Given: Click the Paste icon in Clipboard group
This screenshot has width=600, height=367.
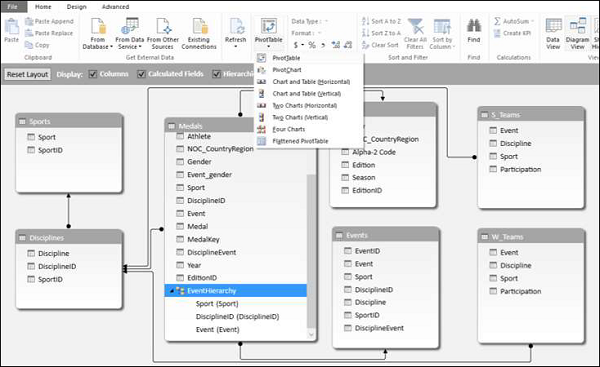Looking at the screenshot, I should [x=11, y=31].
